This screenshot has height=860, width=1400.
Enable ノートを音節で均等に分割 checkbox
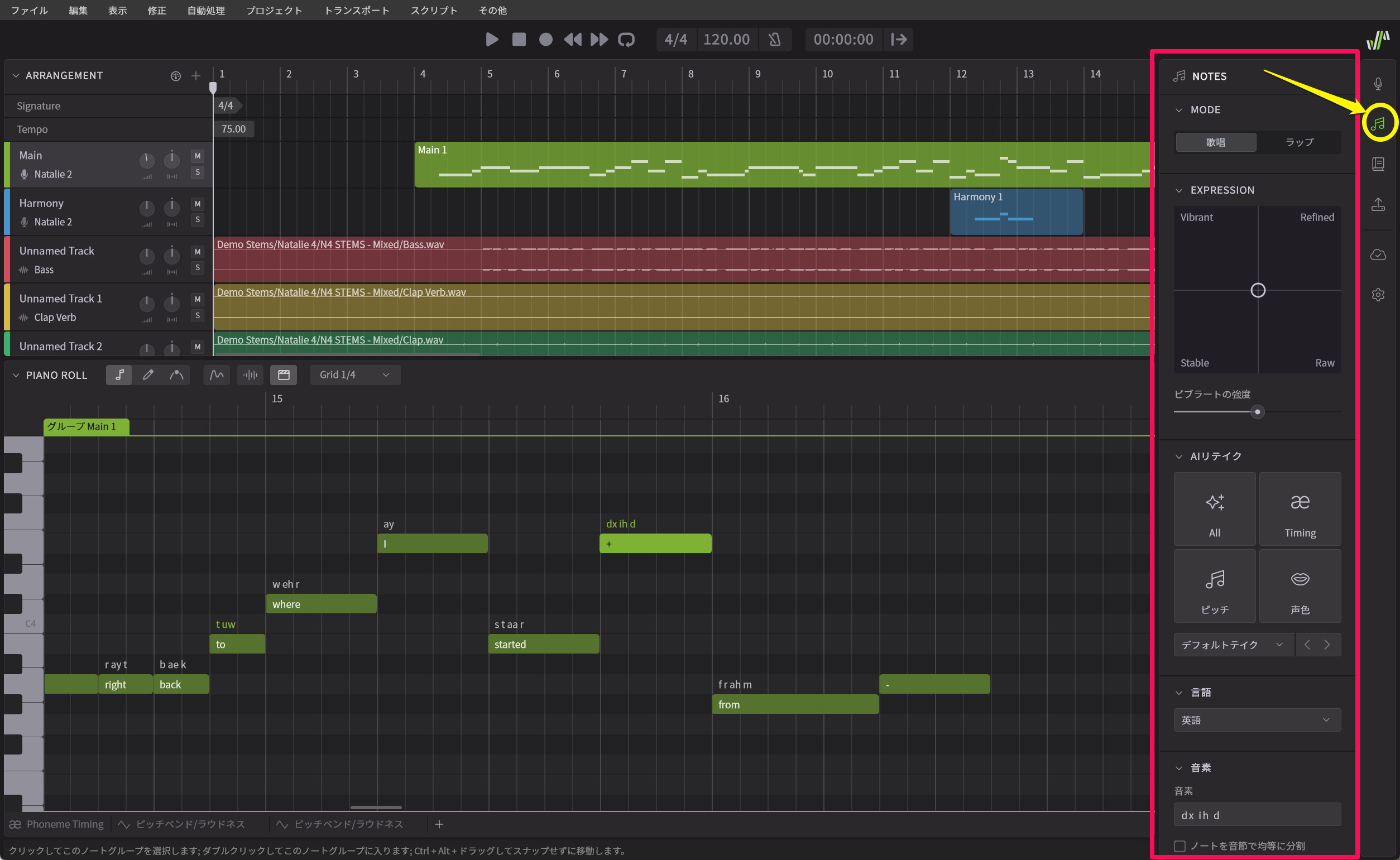[1180, 846]
